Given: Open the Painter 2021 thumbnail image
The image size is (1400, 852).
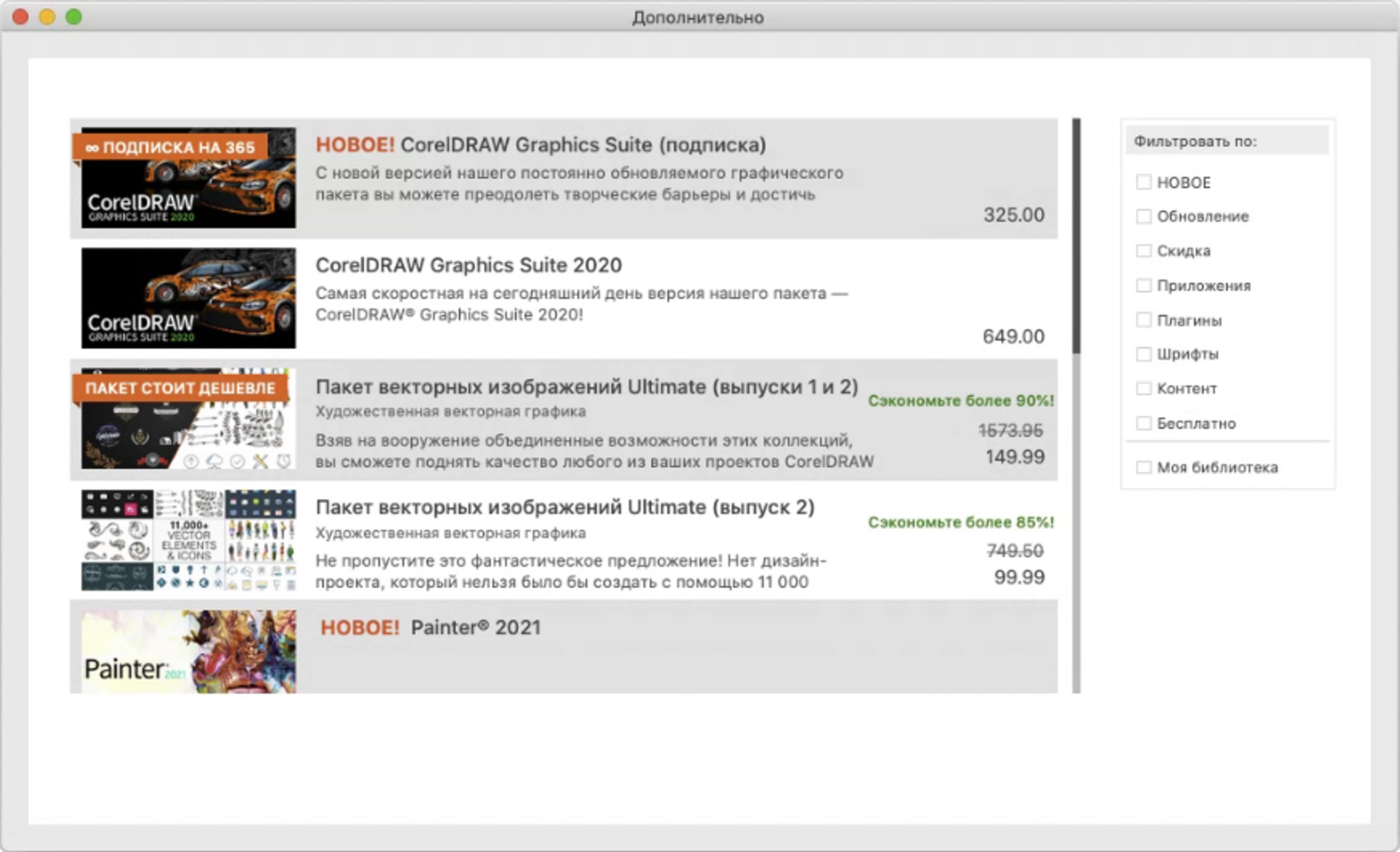Looking at the screenshot, I should [x=188, y=652].
